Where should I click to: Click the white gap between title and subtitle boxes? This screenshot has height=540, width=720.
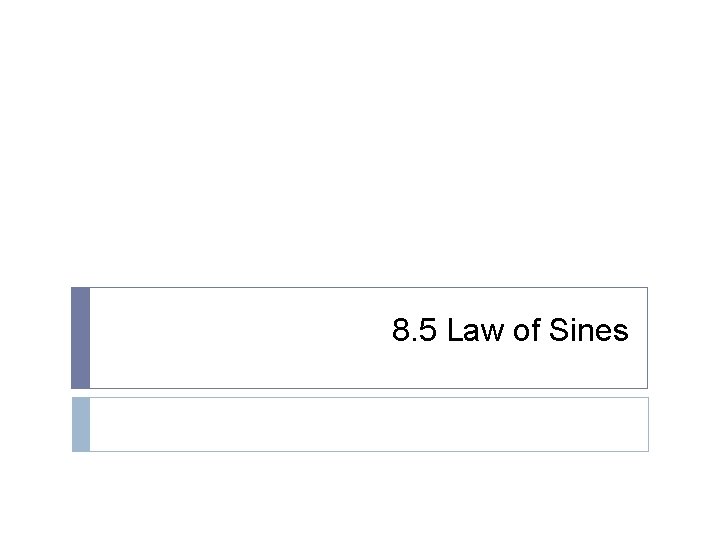click(360, 393)
